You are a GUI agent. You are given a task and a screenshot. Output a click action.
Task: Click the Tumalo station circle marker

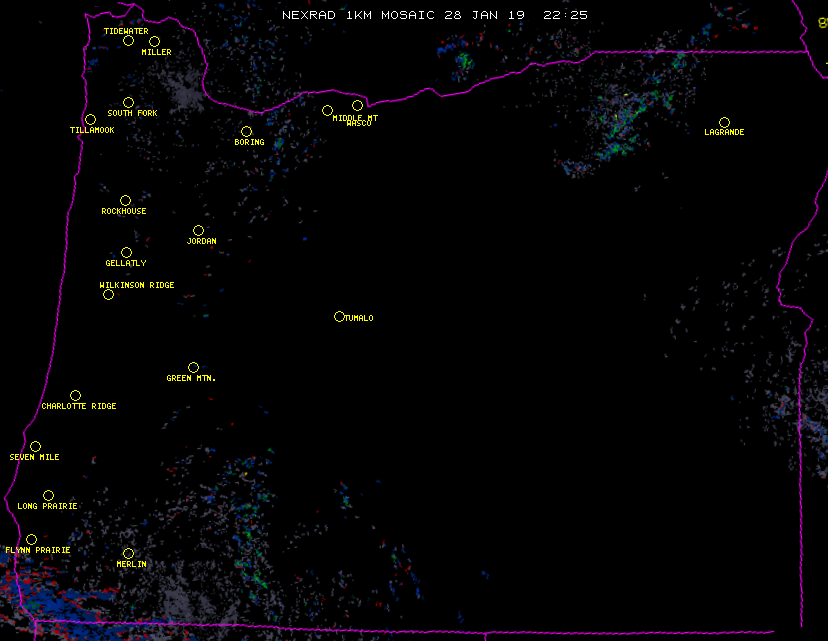pyautogui.click(x=339, y=317)
